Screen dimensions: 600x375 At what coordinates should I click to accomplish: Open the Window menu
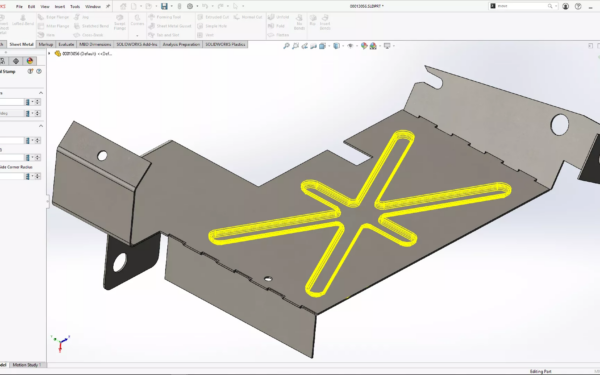[93, 7]
